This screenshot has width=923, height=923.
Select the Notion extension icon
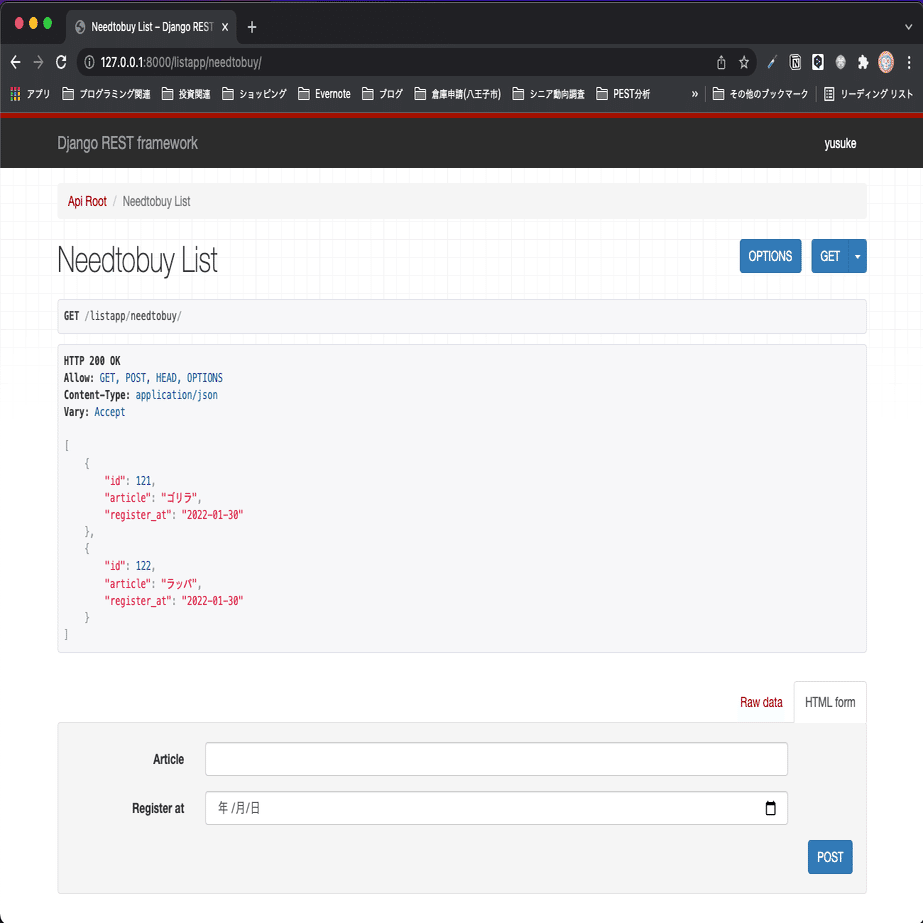pos(795,62)
